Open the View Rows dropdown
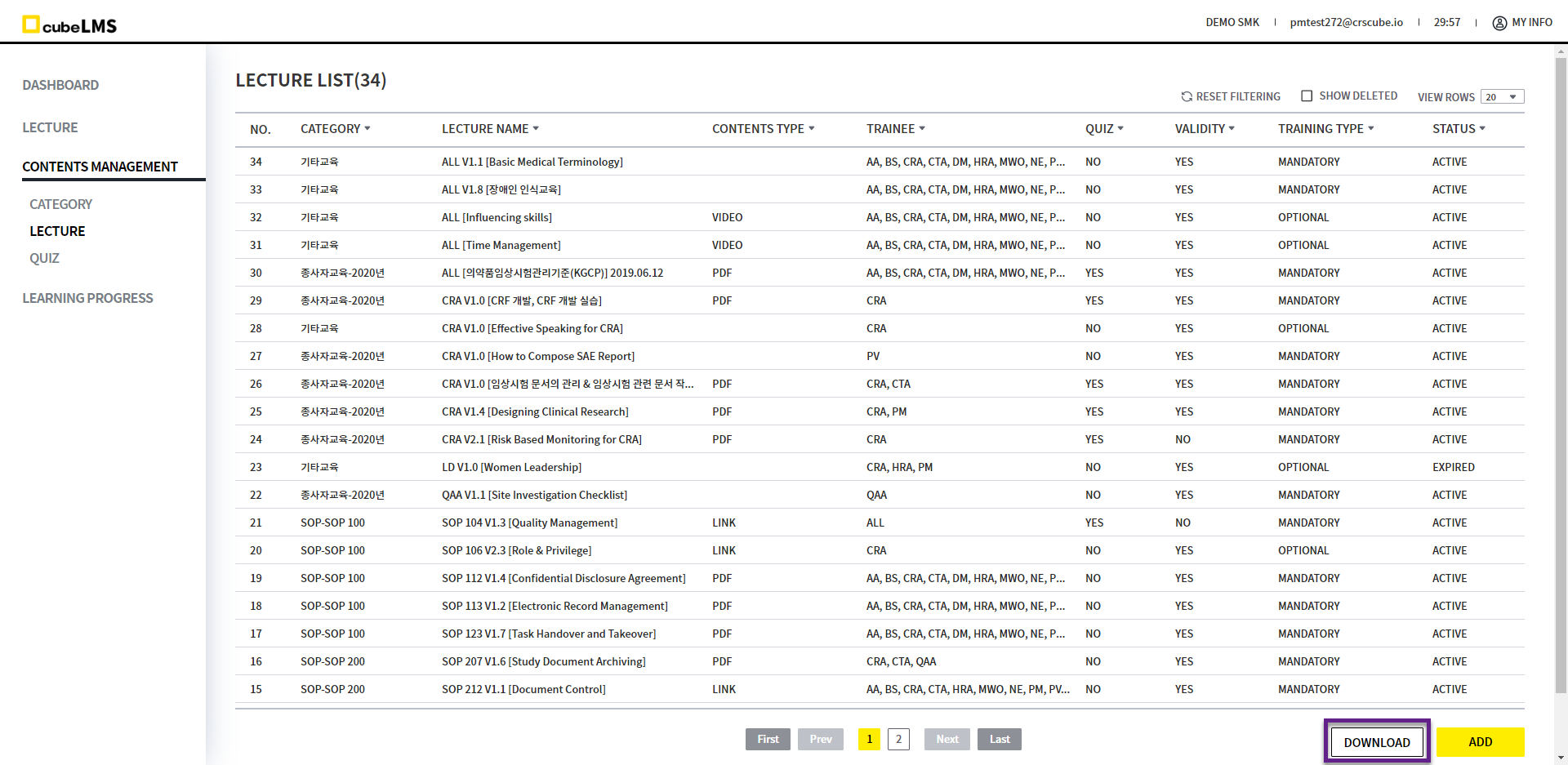 coord(1502,97)
